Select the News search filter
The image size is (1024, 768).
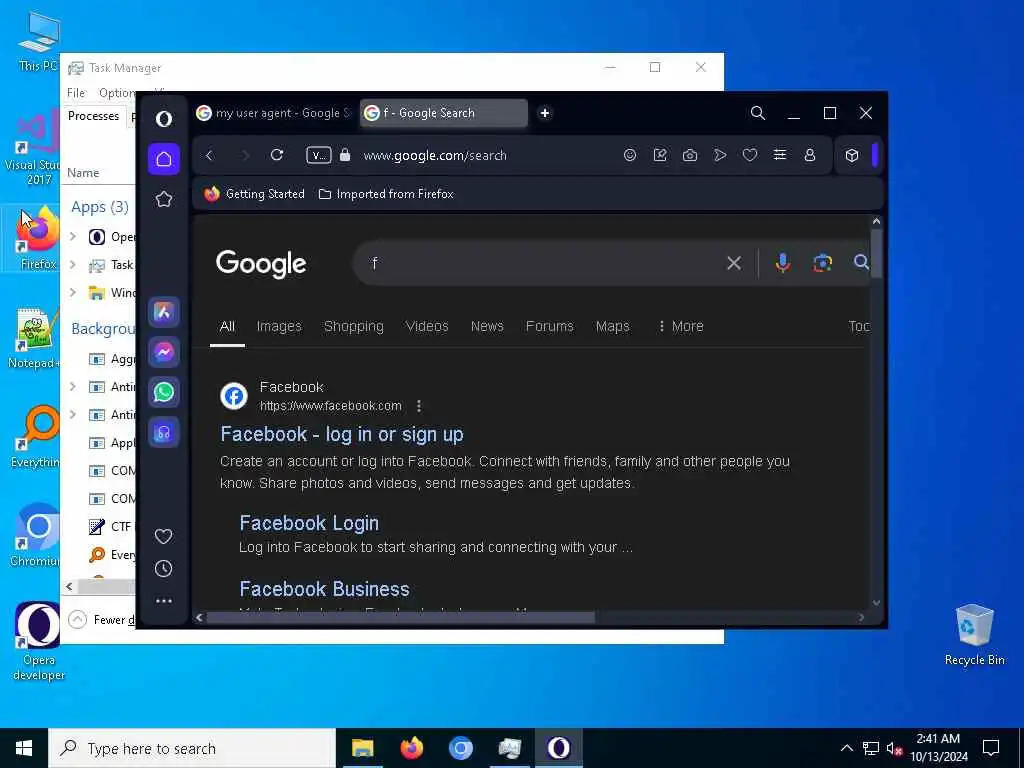click(487, 326)
